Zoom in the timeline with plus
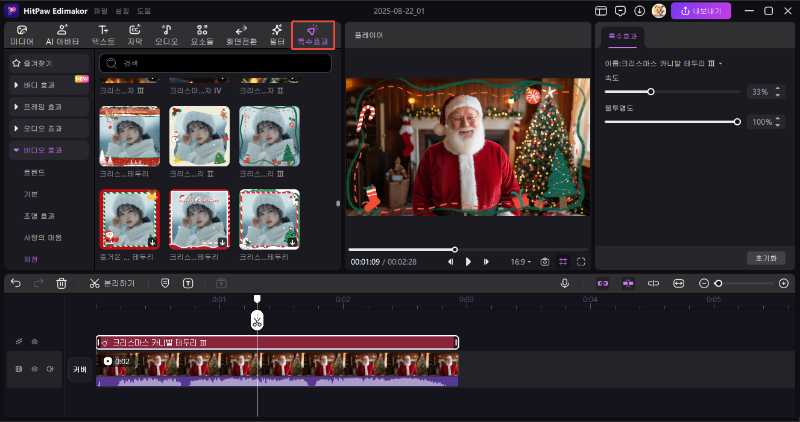Image resolution: width=800 pixels, height=422 pixels. (784, 283)
